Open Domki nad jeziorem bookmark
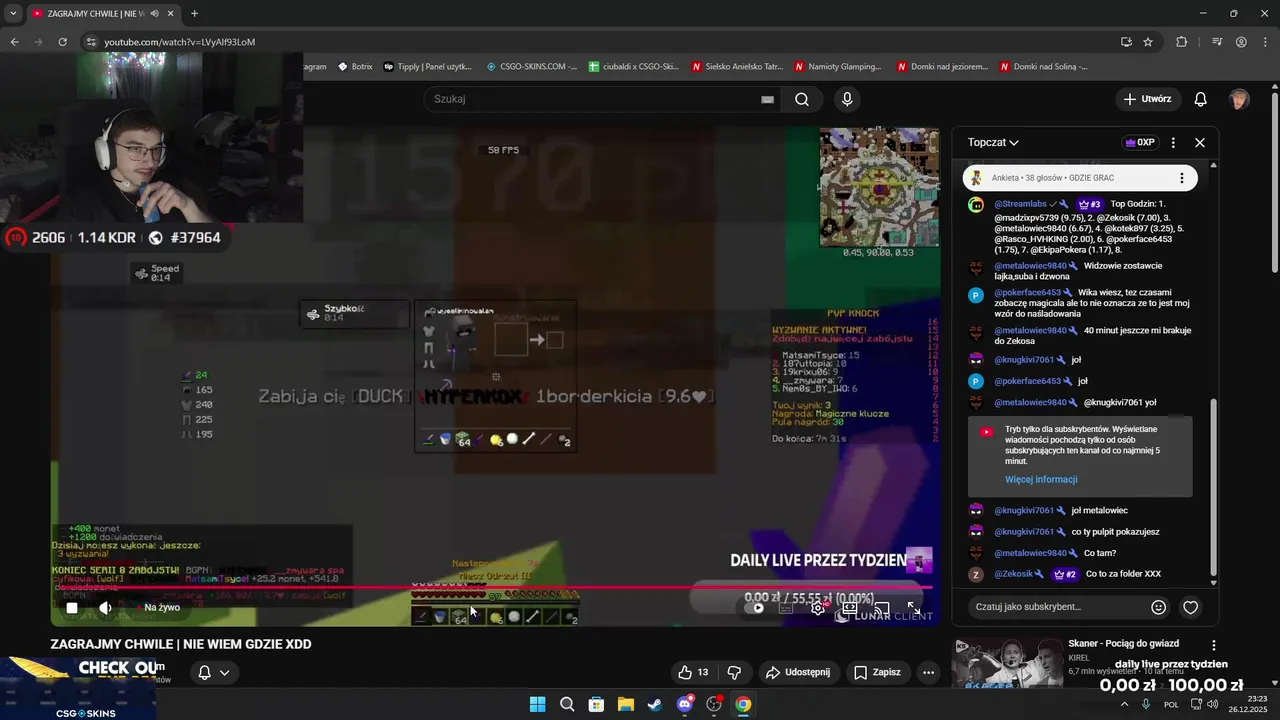This screenshot has width=1280, height=720. [x=943, y=67]
